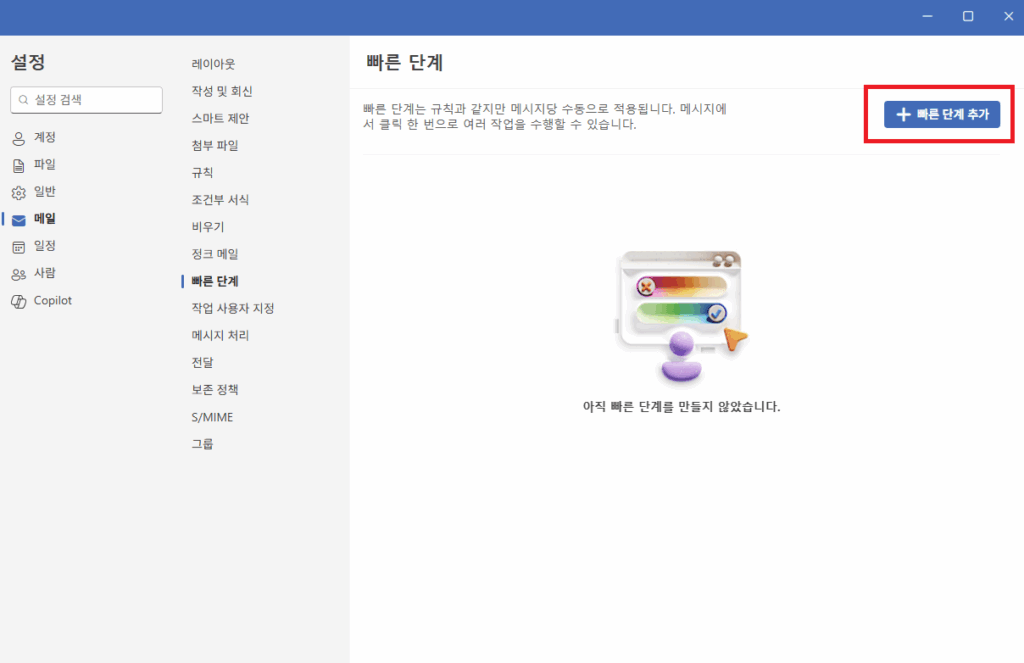Open the 일정 (Calendar) settings icon

click(18, 246)
